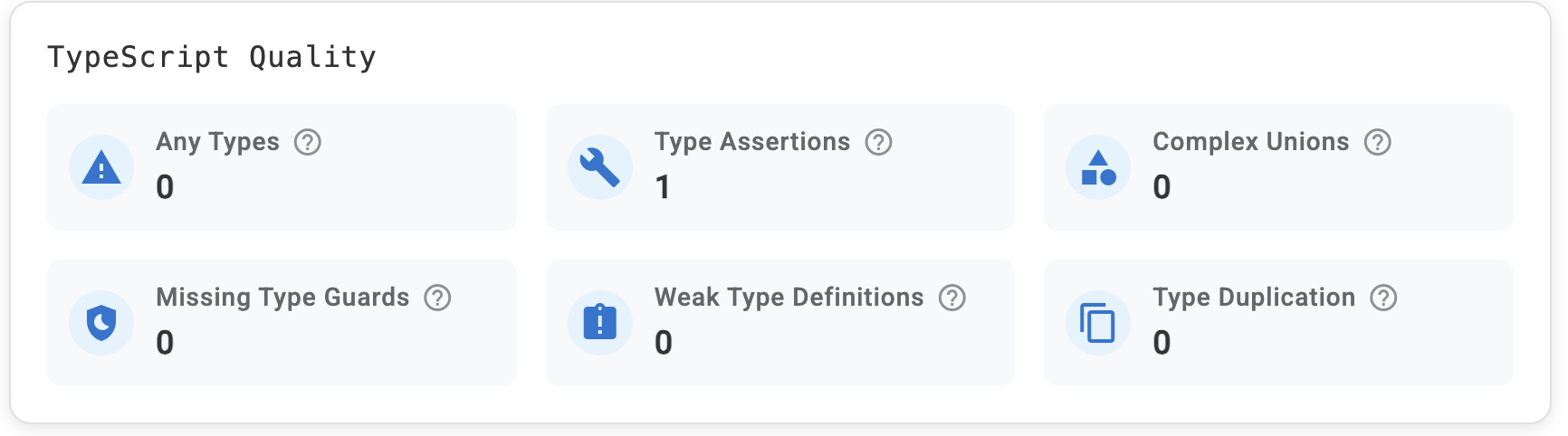Screen dimensions: 1568x436
Task: Click the Weak Type Definitions clipboard icon
Action: [599, 323]
